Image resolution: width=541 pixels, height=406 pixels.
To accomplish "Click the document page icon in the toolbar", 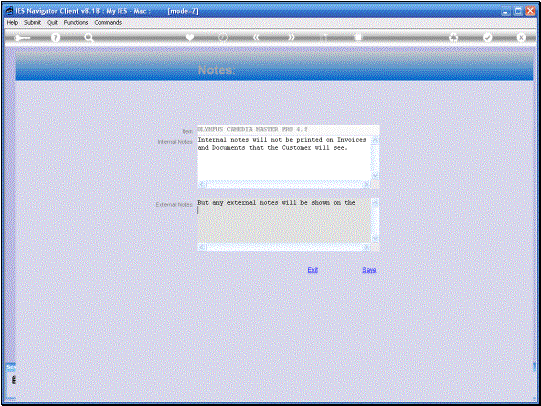I will point(358,38).
